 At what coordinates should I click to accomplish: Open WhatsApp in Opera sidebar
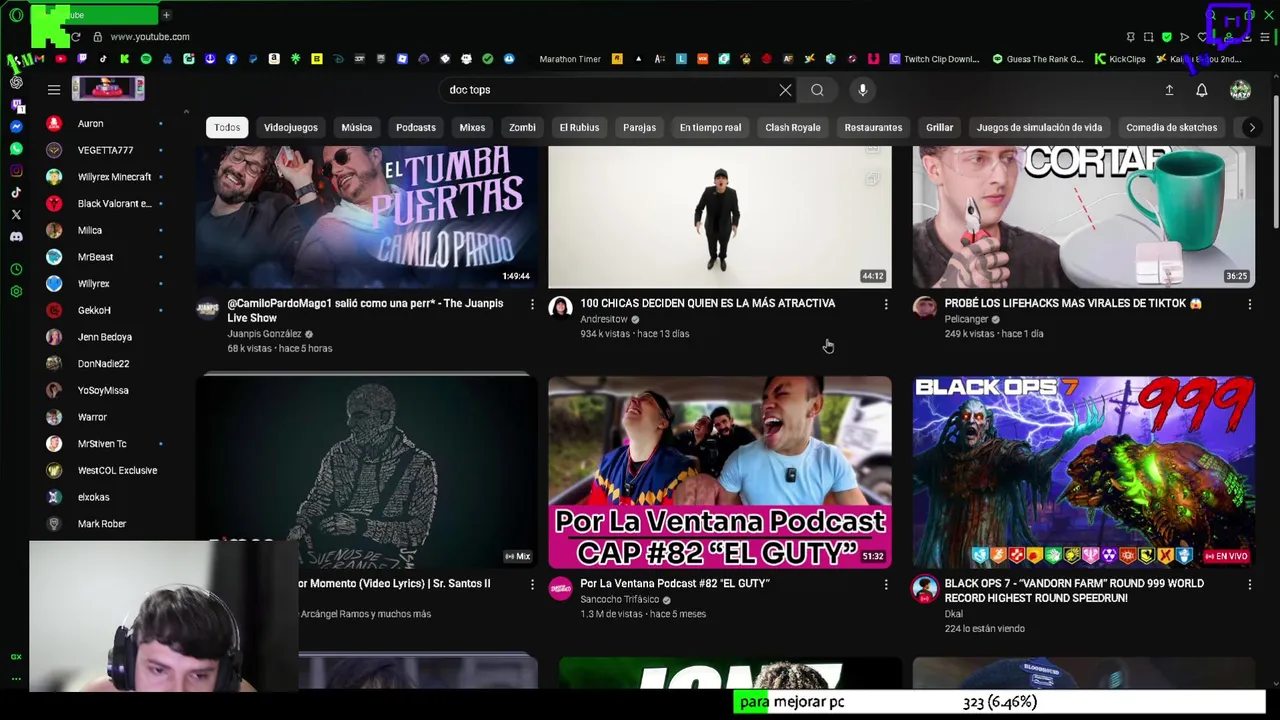16,148
